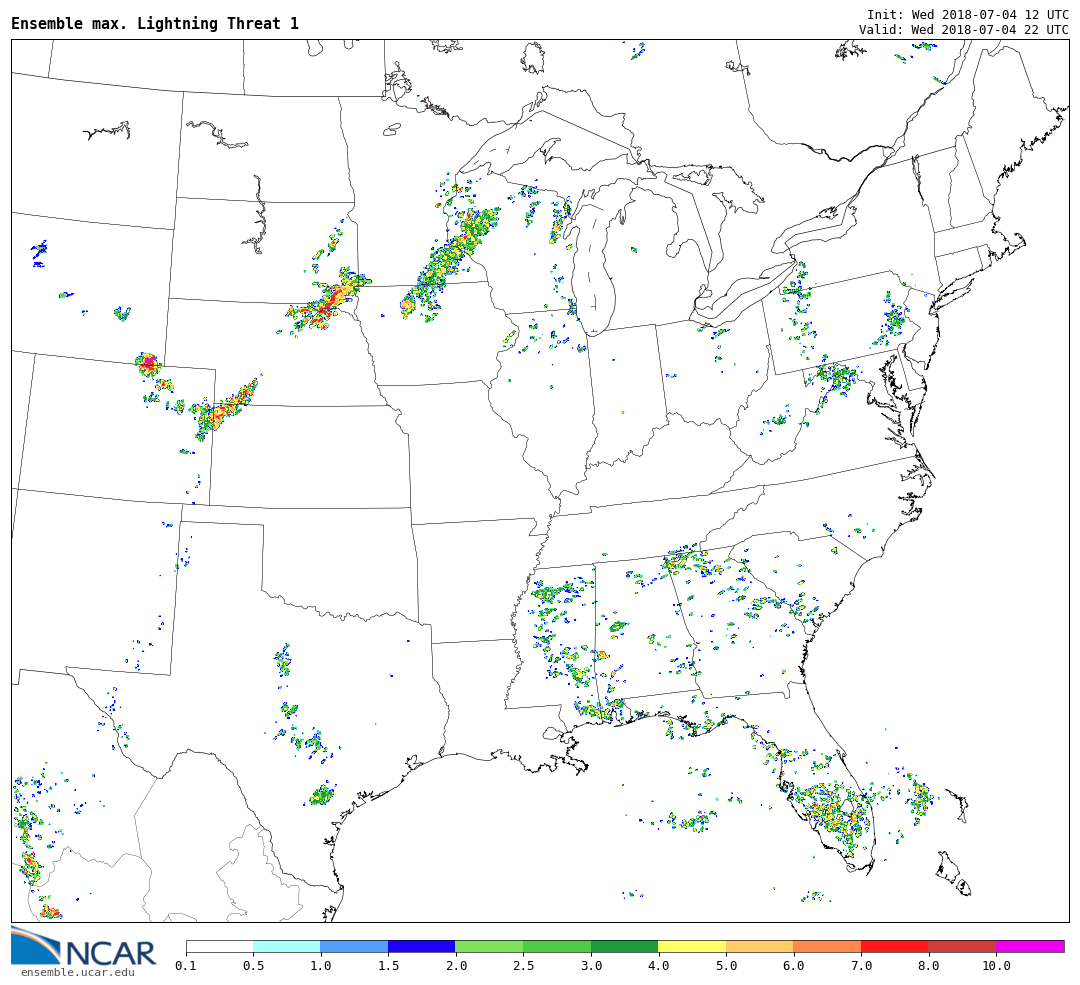The height and width of the screenshot is (985, 1080).
Task: Click the light green 2.0–2.5 swatch
Action: coord(488,946)
